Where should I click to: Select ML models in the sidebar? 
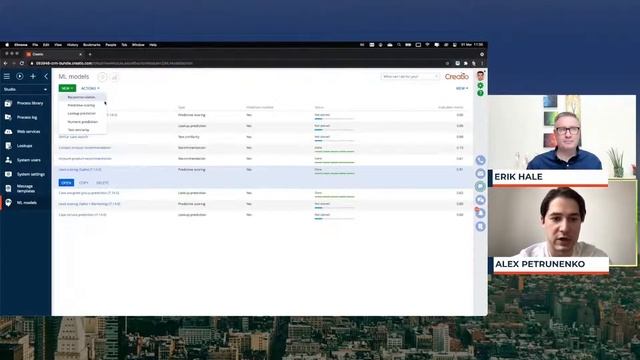pos(25,203)
